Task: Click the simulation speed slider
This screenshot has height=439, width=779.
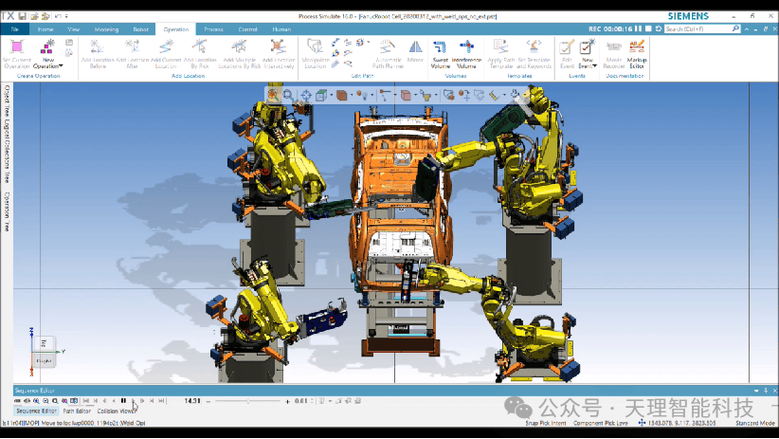Action: 248,401
